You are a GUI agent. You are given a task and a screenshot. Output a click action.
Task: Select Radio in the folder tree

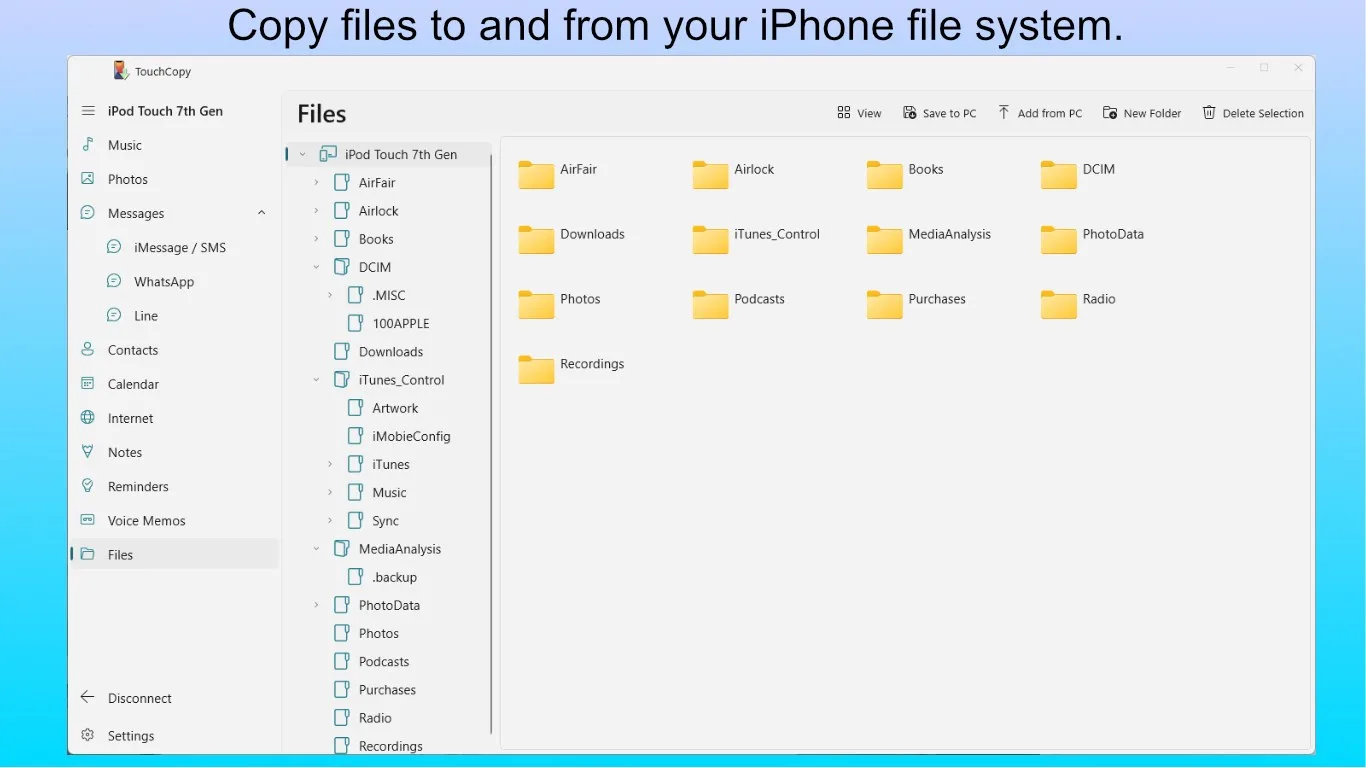click(x=375, y=717)
